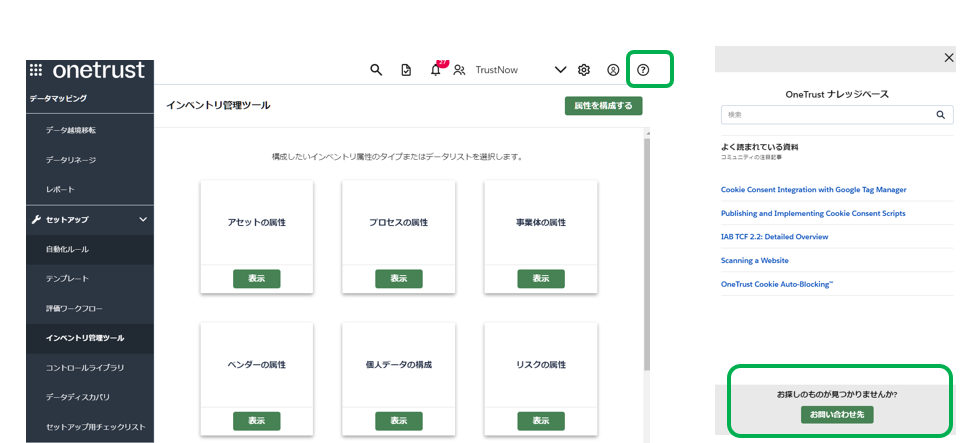Click the 属性を構成する button
Image resolution: width=979 pixels, height=443 pixels.
coord(603,106)
